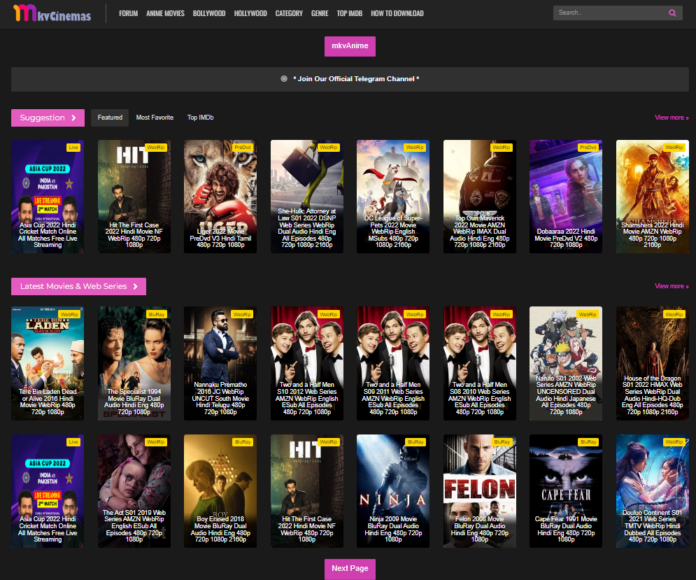
Task: Open the Bollywood menu
Action: click(209, 13)
